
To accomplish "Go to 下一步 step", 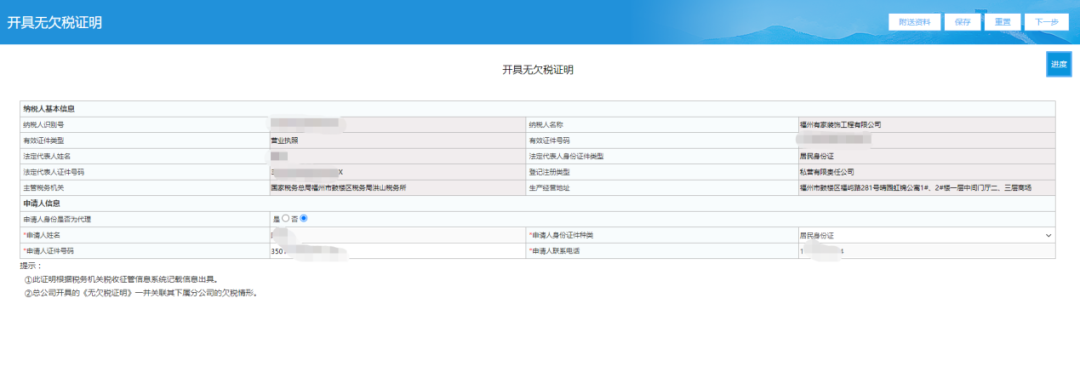I will click(1046, 21).
